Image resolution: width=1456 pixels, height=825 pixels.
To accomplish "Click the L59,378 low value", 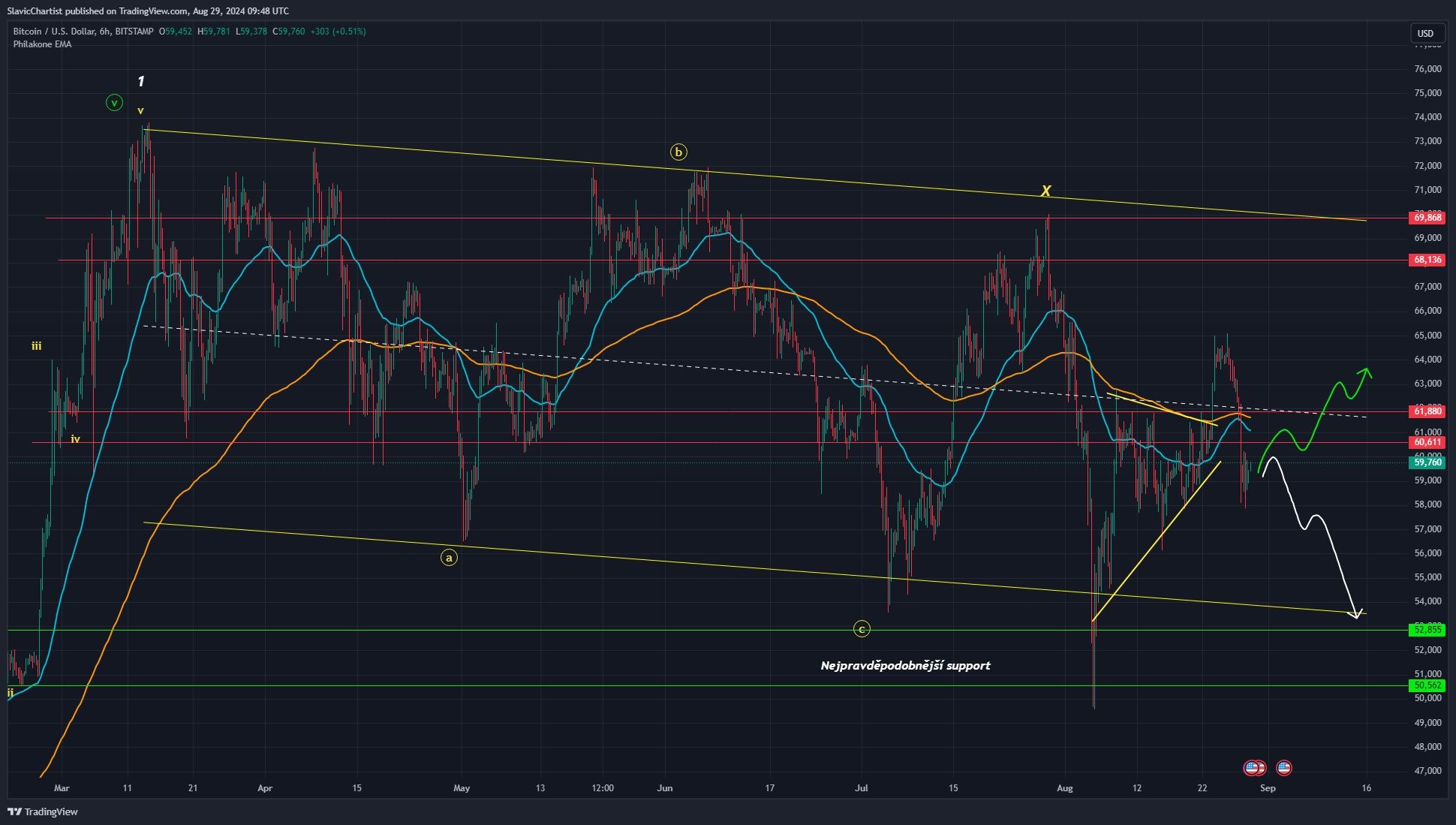I will (251, 32).
